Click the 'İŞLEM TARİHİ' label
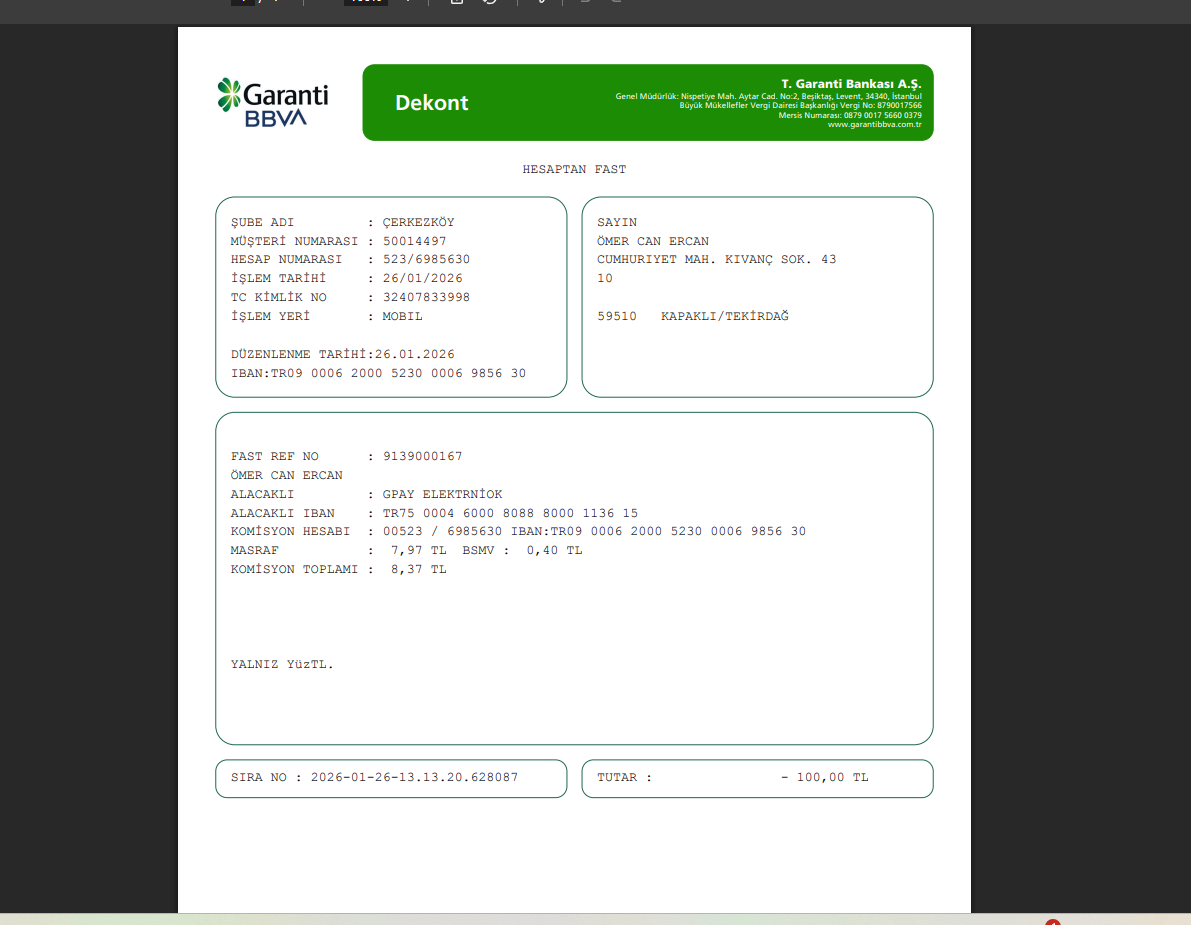Image resolution: width=1191 pixels, height=925 pixels. 278,279
